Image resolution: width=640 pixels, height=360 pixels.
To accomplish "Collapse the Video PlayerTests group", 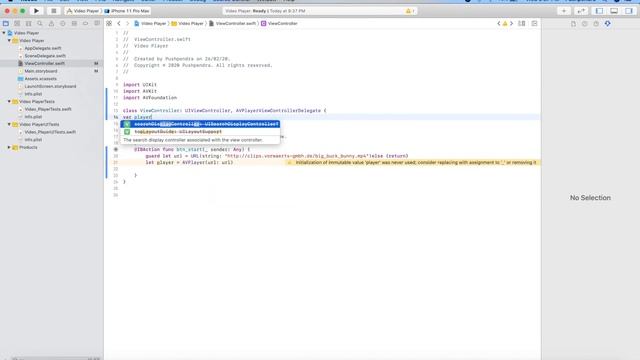I will (9, 101).
